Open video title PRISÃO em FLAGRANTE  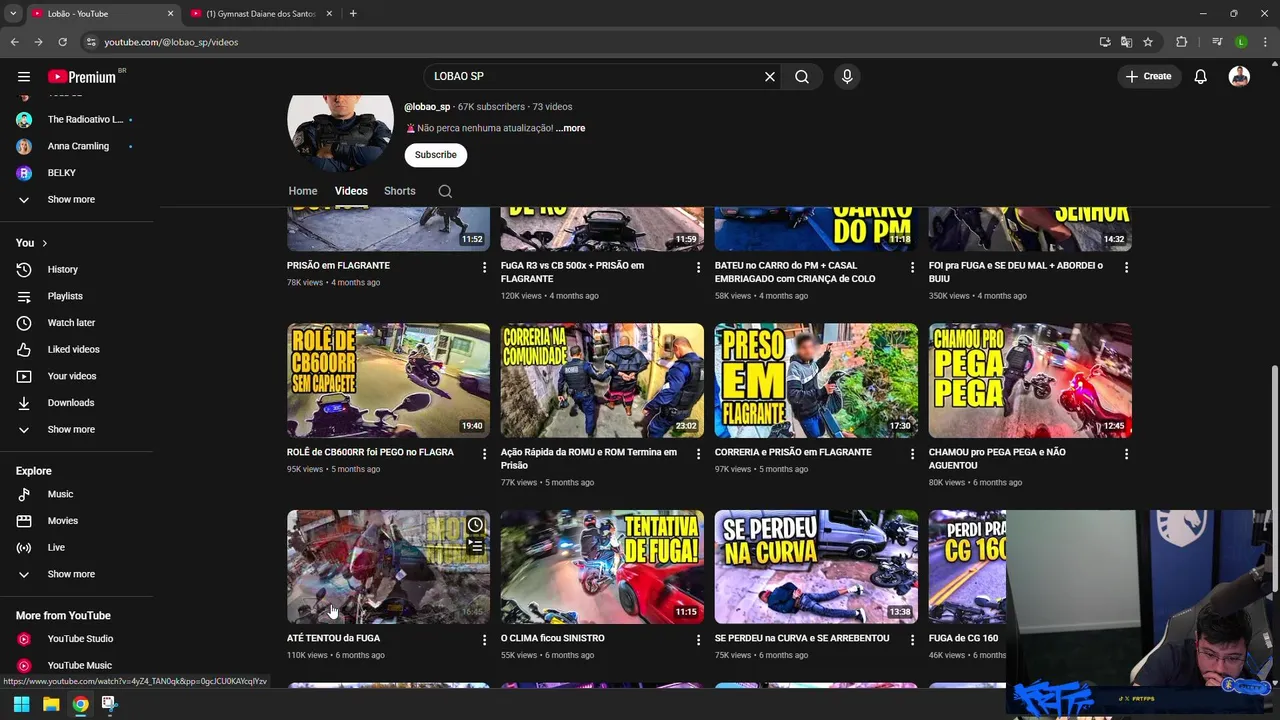tap(338, 265)
